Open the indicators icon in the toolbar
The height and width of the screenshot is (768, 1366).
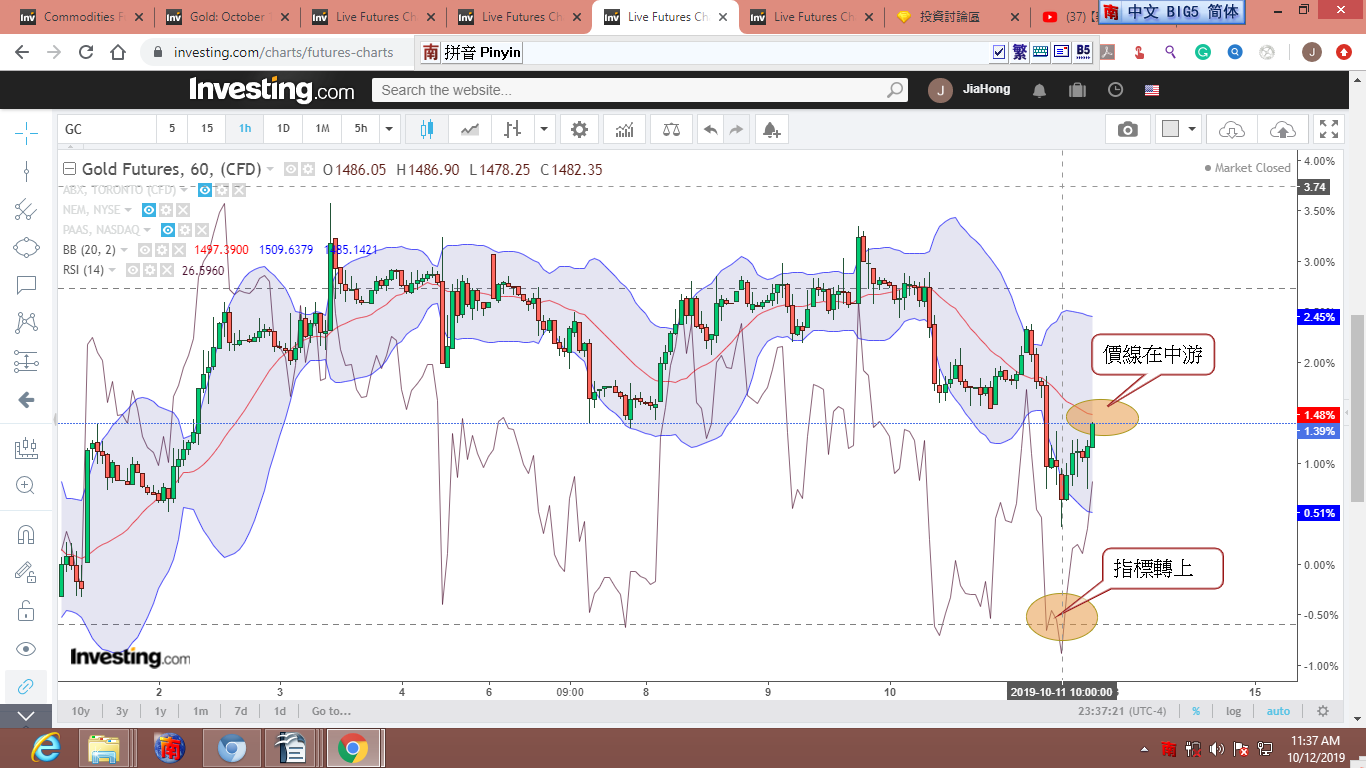point(624,129)
